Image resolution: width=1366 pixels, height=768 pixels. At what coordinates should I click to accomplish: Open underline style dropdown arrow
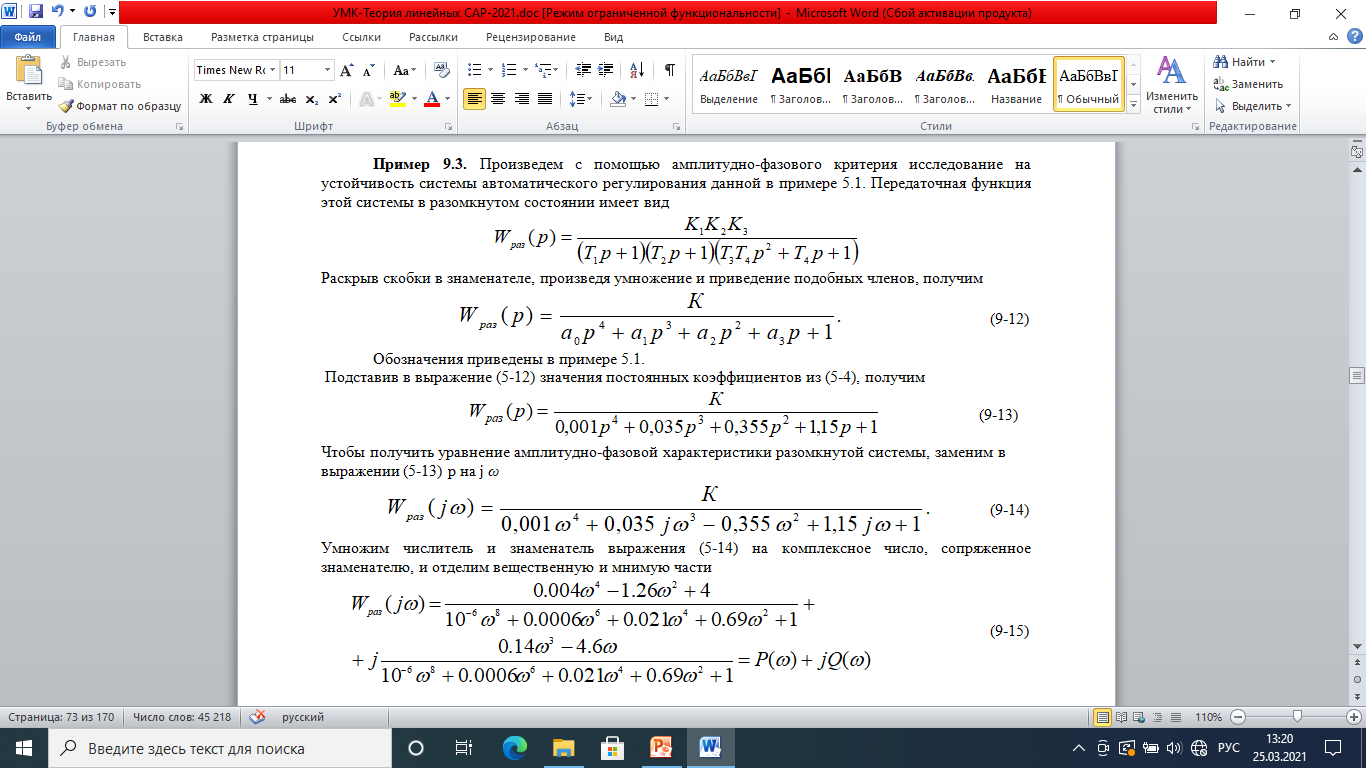point(268,98)
